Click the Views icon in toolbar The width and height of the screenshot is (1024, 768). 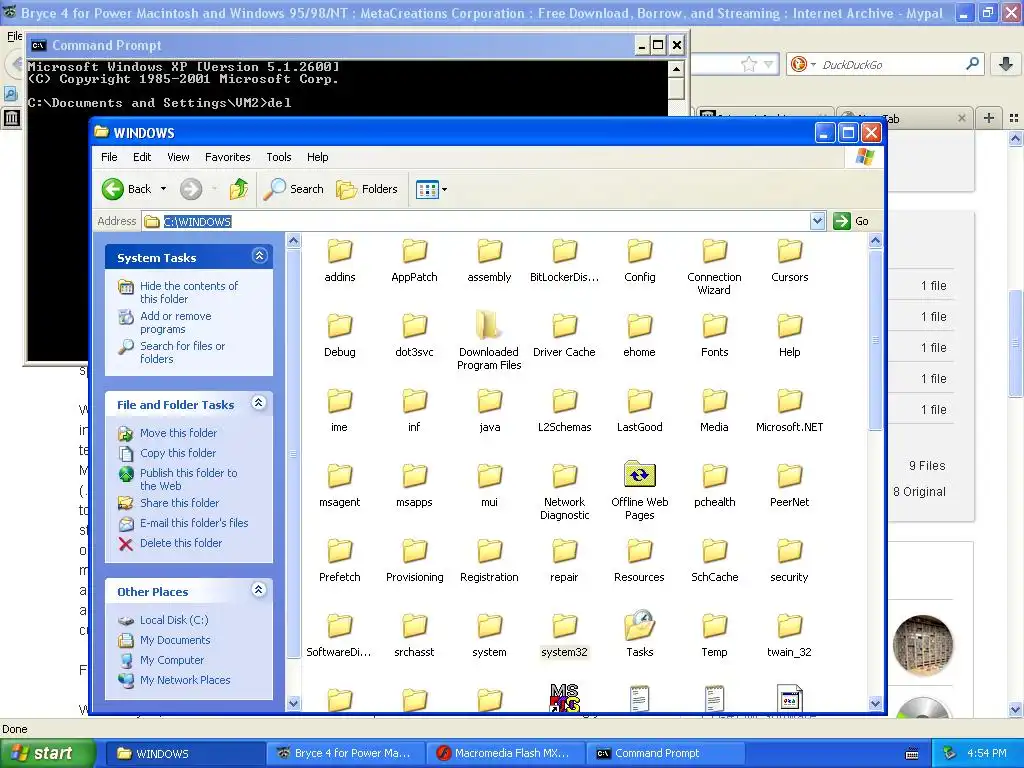427,189
